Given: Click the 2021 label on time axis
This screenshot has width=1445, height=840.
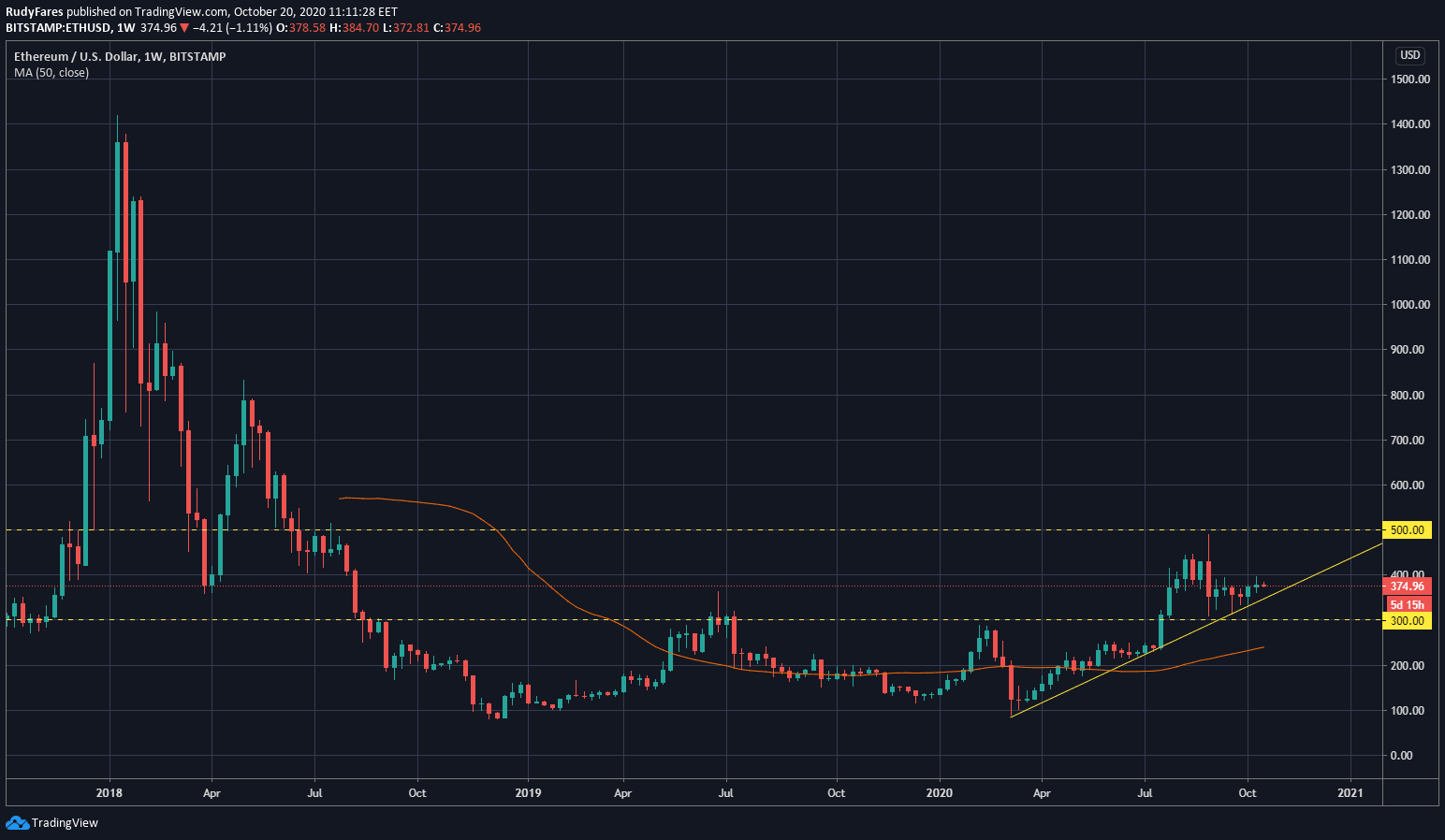Looking at the screenshot, I should [x=1350, y=793].
